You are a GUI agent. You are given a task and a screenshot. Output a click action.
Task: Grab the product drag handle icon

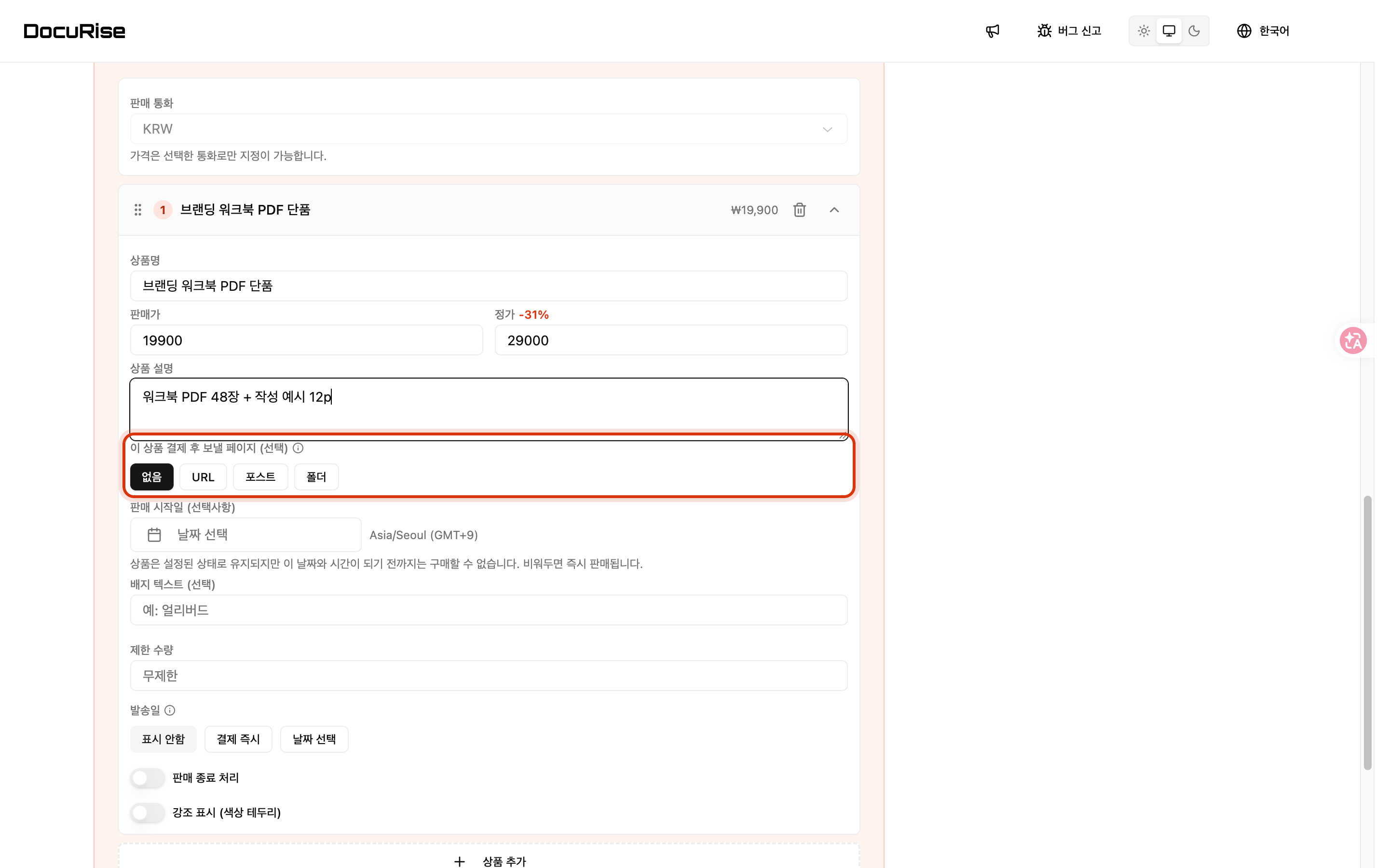pyautogui.click(x=138, y=210)
